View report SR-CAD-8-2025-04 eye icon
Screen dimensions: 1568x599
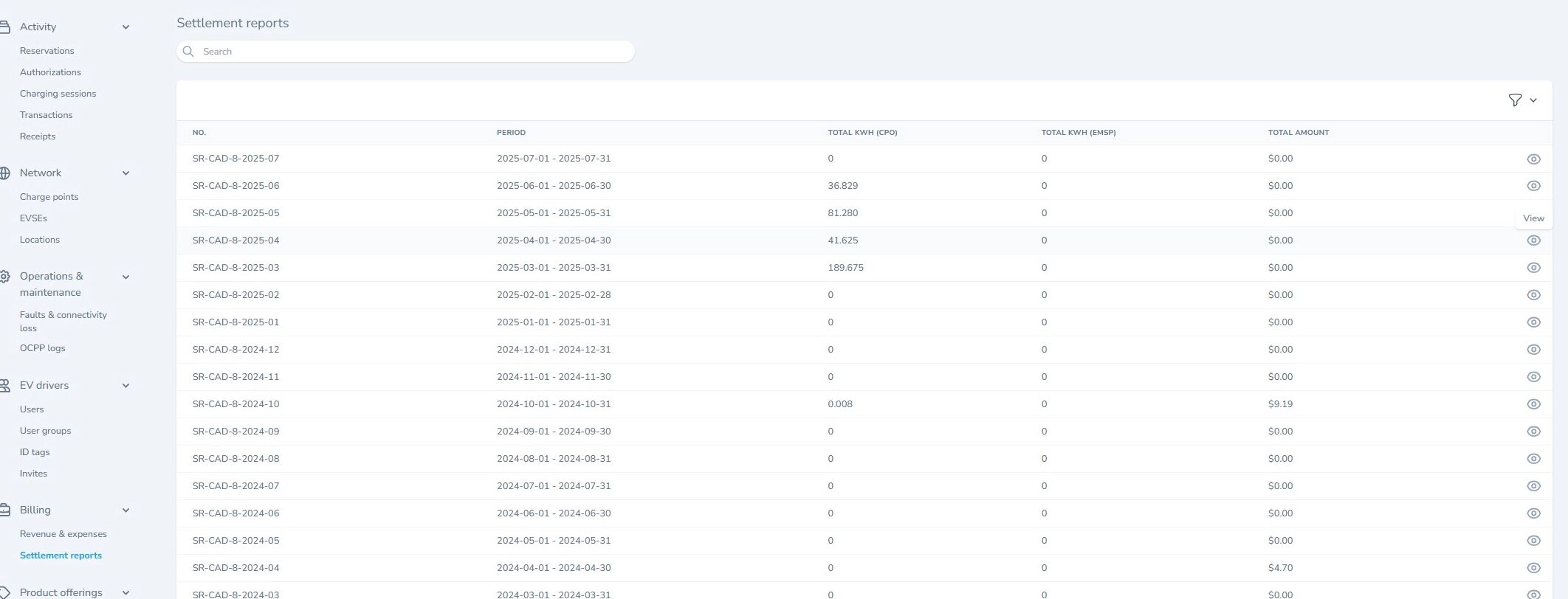click(1533, 240)
